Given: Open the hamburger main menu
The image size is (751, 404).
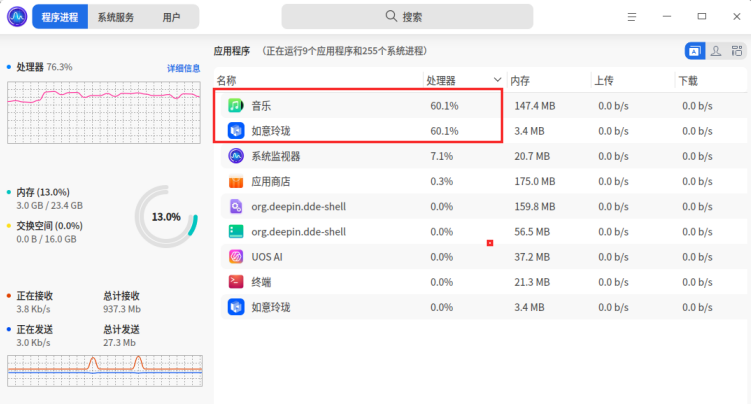Looking at the screenshot, I should [632, 17].
